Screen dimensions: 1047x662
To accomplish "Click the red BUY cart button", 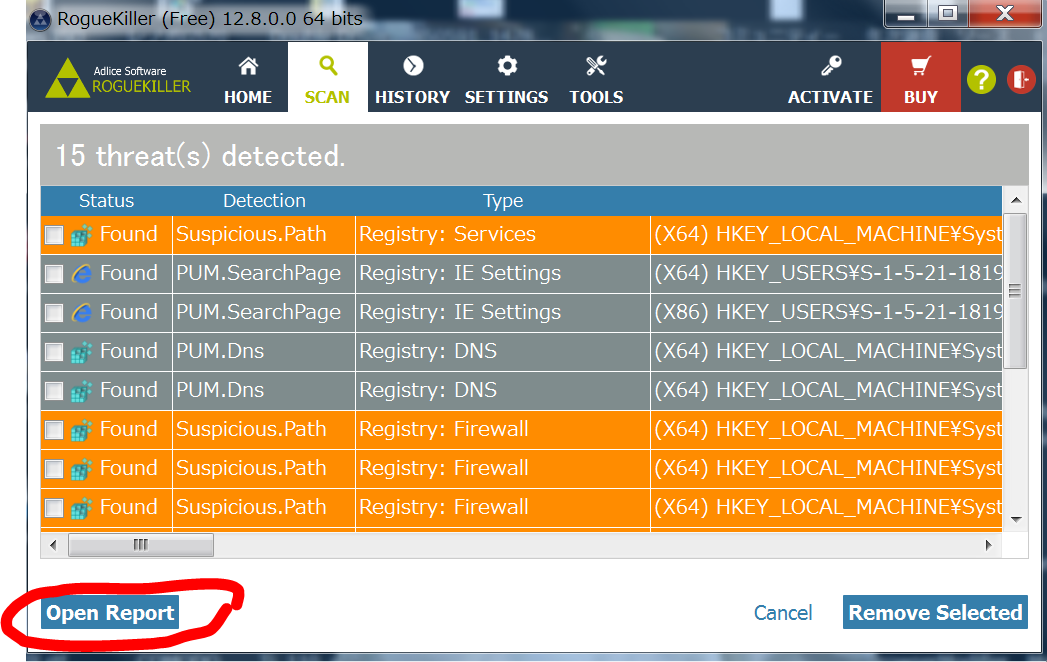I will 921,77.
